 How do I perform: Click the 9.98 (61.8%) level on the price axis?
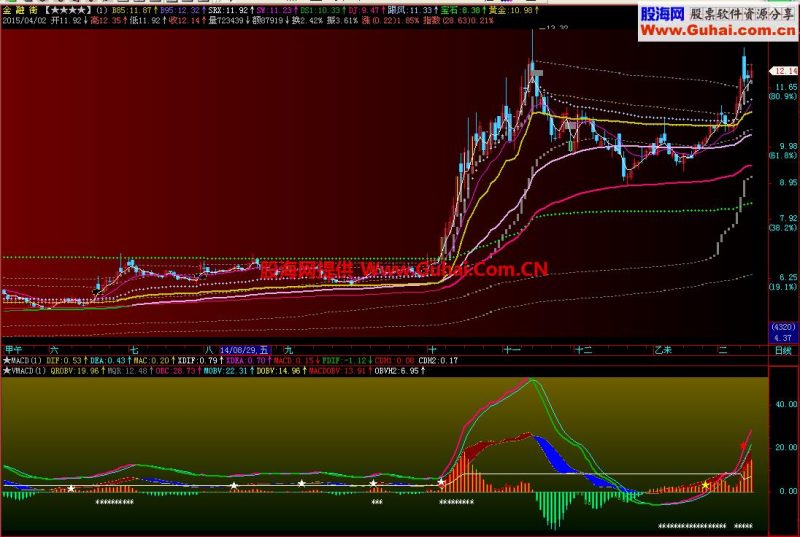(784, 150)
